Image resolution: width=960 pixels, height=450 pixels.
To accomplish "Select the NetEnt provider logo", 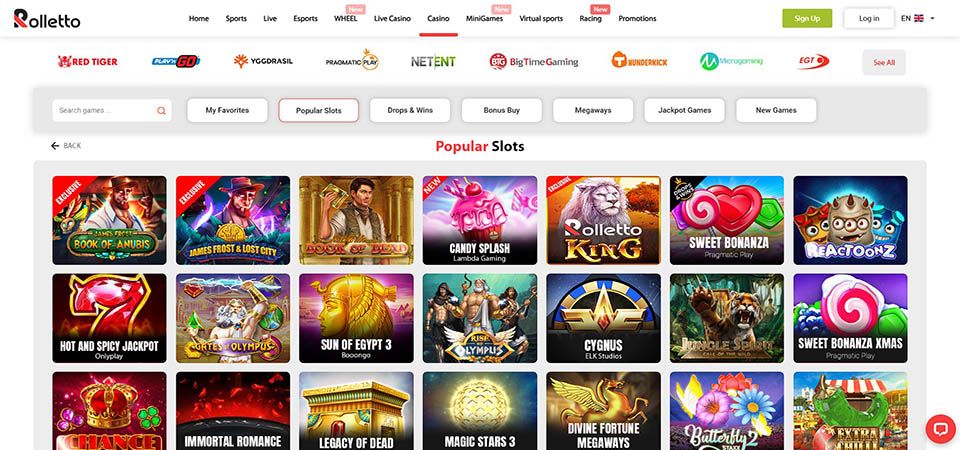I will 433,62.
